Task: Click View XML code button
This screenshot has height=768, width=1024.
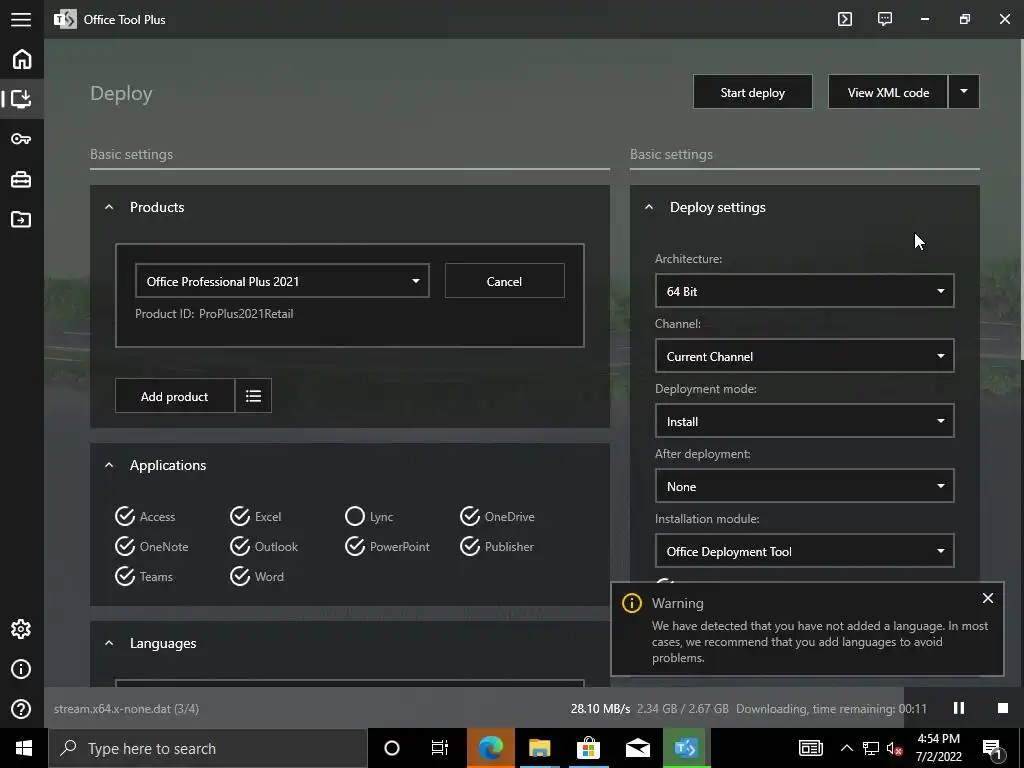Action: pos(888,91)
